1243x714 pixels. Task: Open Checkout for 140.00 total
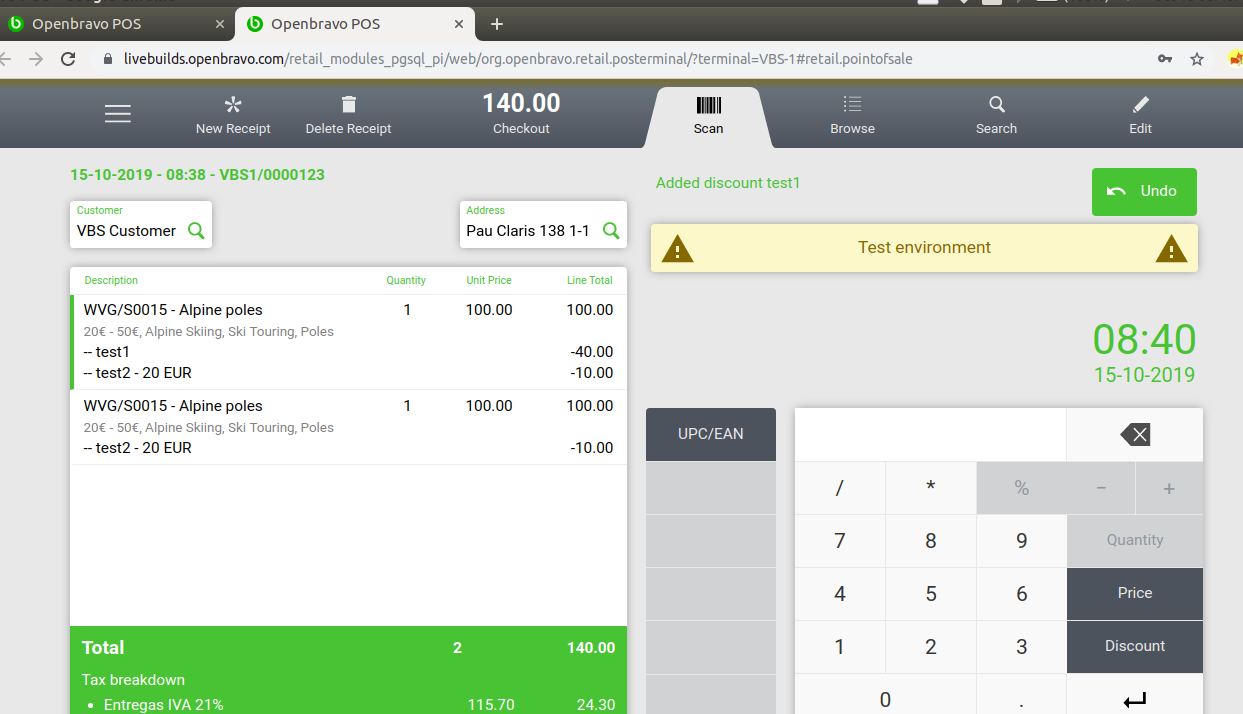[521, 114]
